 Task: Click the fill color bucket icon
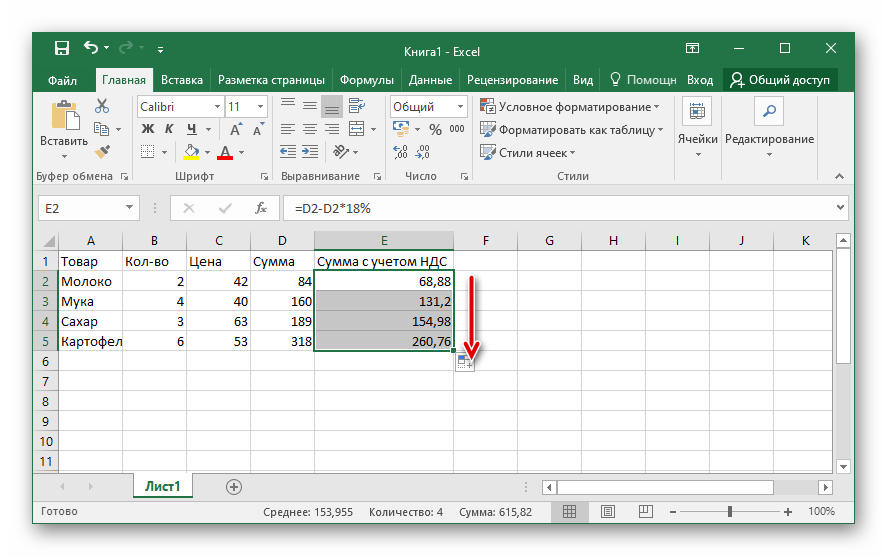click(192, 152)
